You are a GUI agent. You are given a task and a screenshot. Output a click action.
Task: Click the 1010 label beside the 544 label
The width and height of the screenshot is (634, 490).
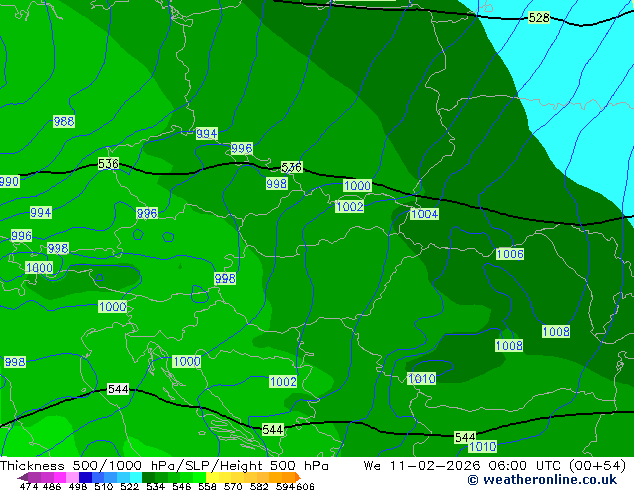tap(482, 447)
